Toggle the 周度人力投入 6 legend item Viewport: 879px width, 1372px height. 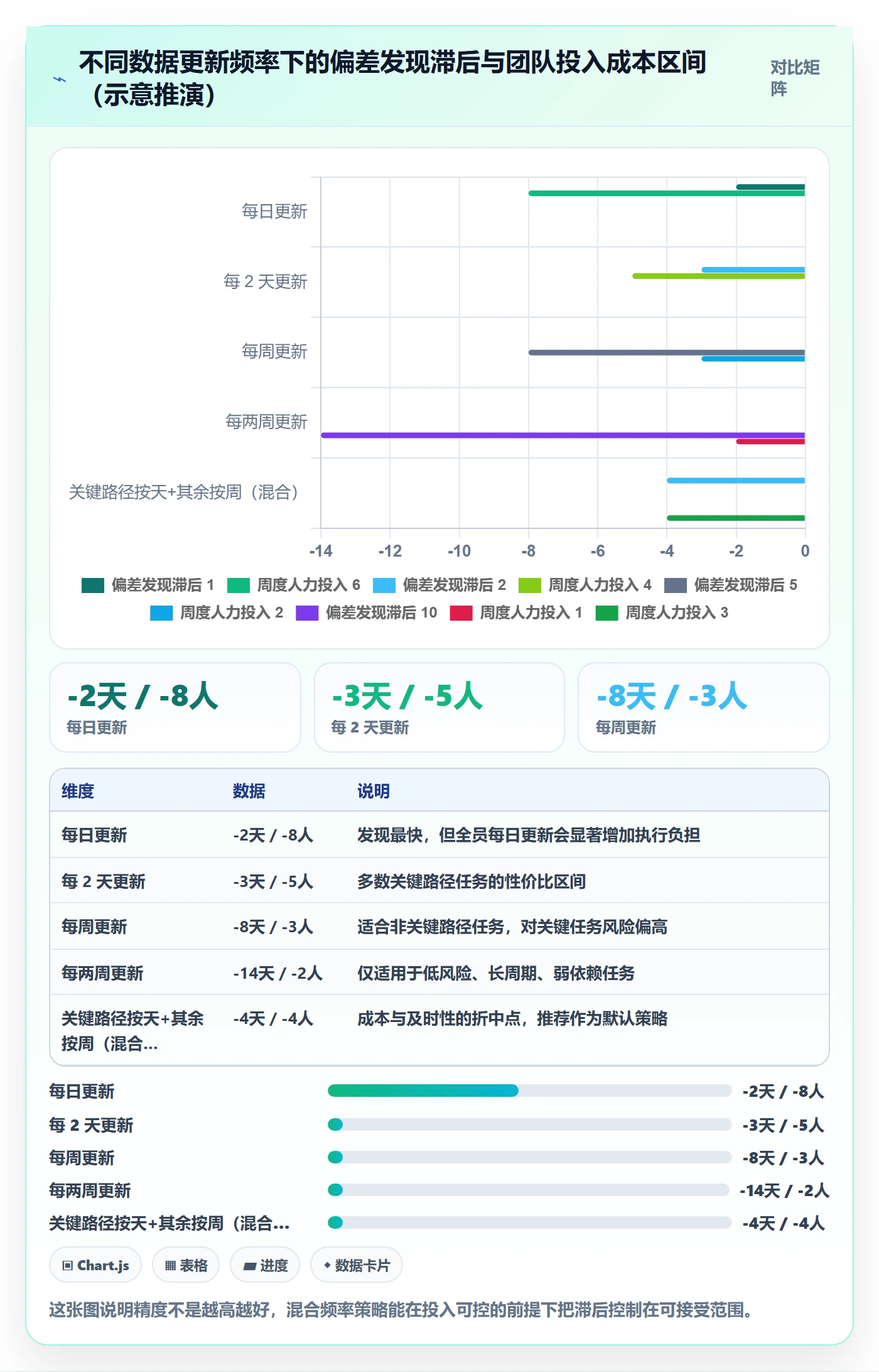(294, 585)
